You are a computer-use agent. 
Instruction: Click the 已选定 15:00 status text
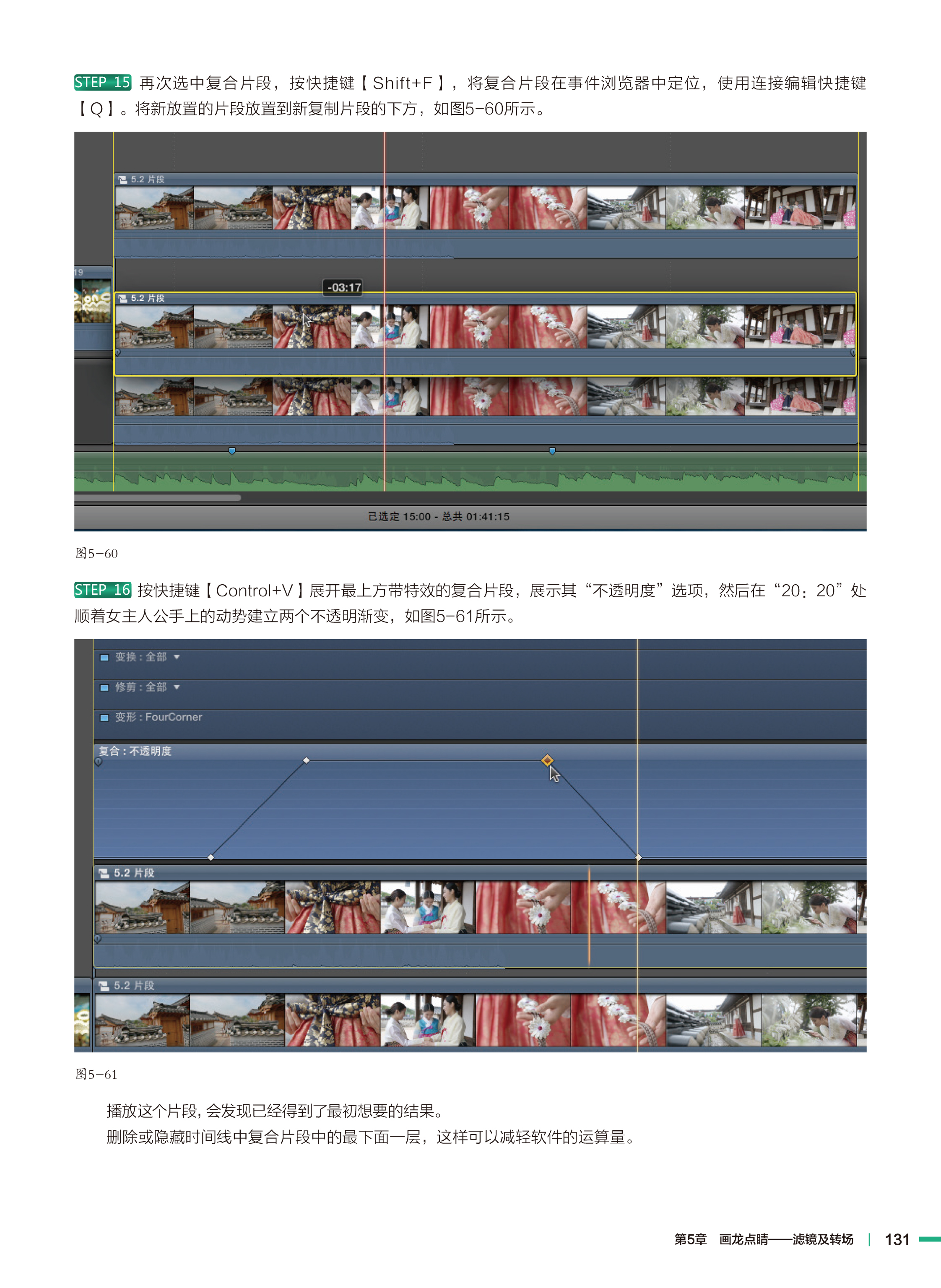[399, 517]
